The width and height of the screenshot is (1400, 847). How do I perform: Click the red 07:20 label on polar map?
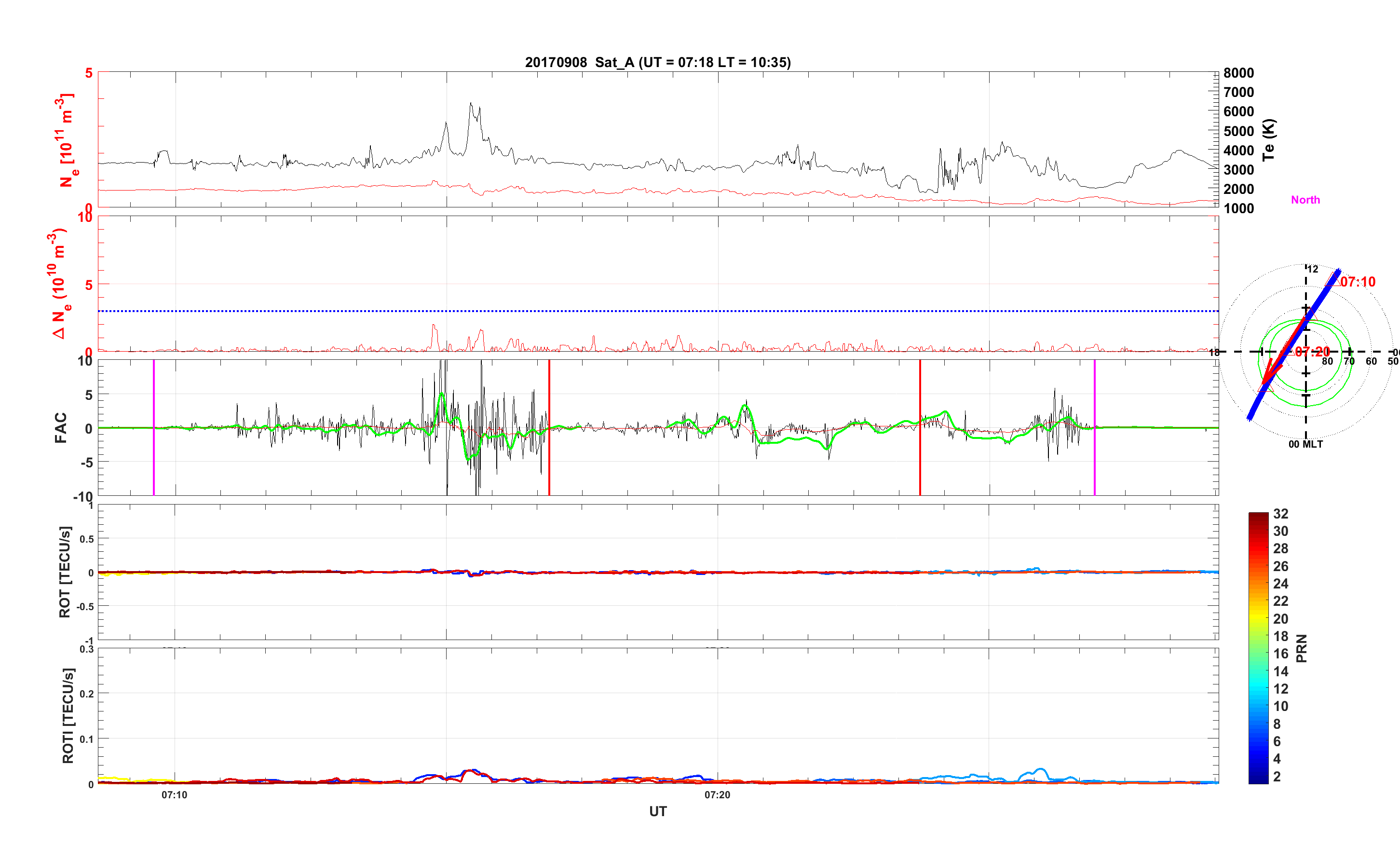(x=1313, y=352)
